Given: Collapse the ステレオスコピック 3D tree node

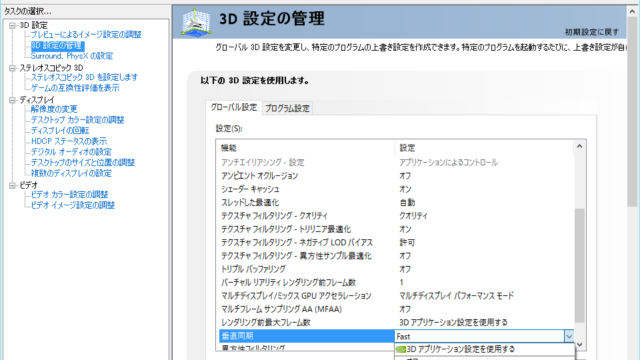Looking at the screenshot, I should pyautogui.click(x=12, y=68).
